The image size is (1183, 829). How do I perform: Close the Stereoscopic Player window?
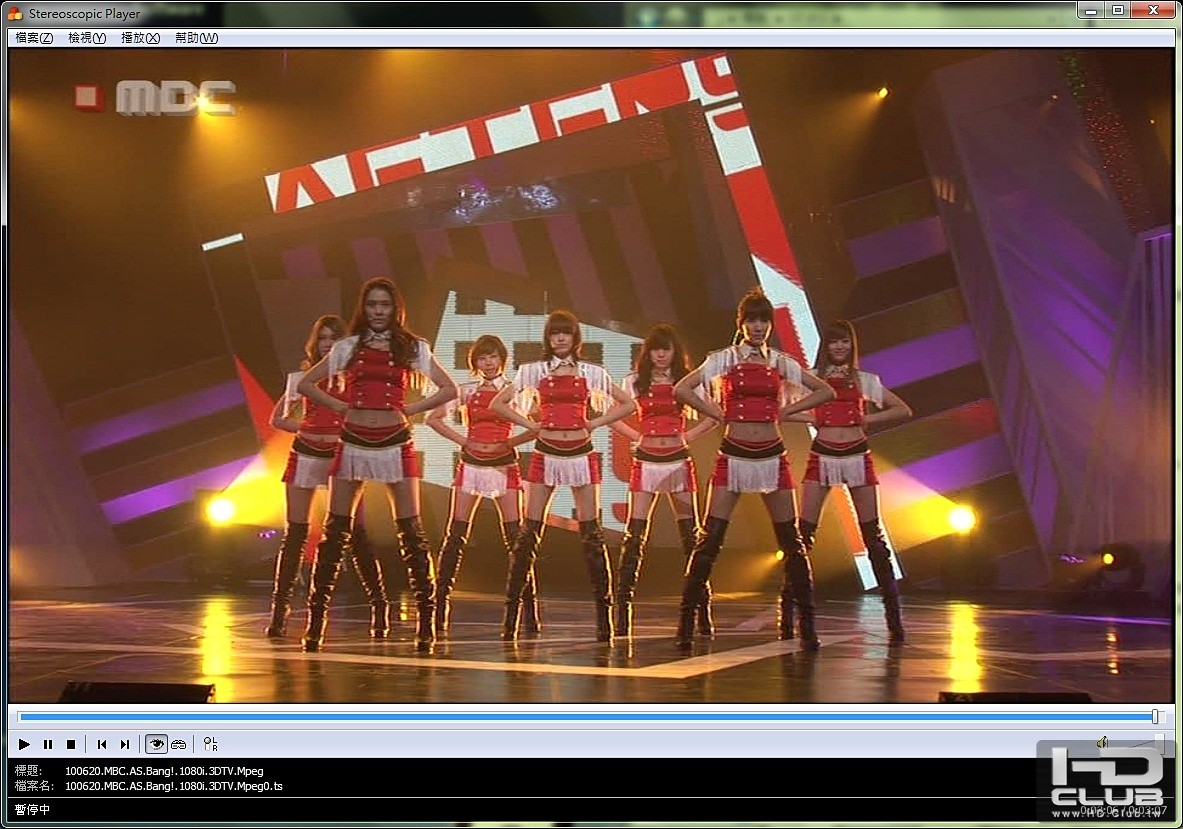pyautogui.click(x=1153, y=11)
